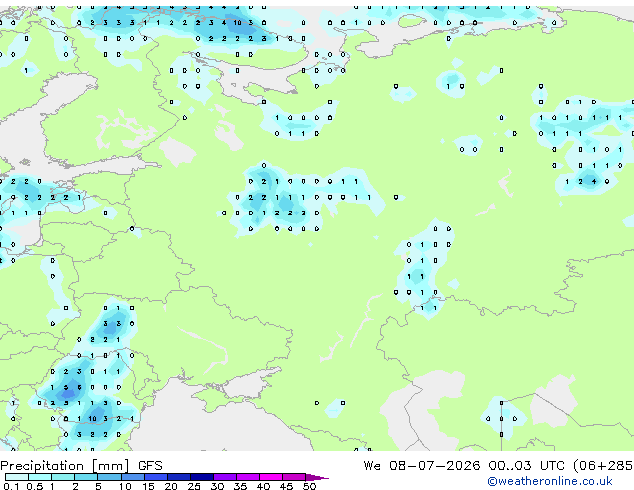The image size is (634, 490).
Task: Click the '0.1' legend scale label
Action: point(11,486)
